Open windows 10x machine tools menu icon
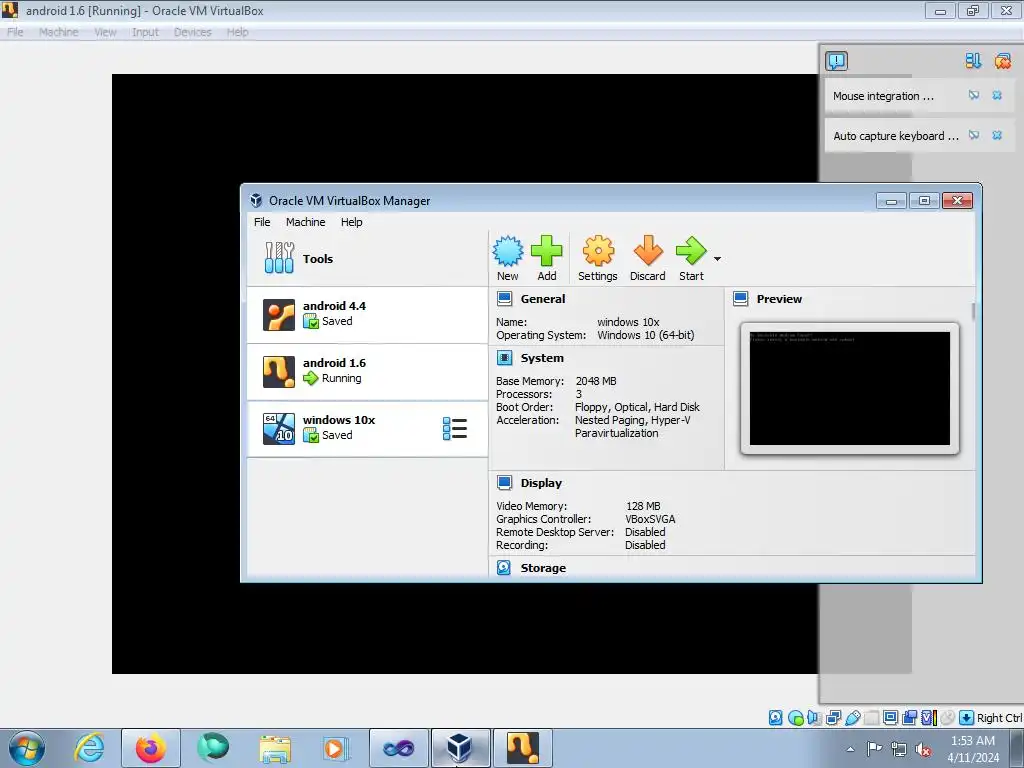The height and width of the screenshot is (768, 1024). click(x=455, y=429)
